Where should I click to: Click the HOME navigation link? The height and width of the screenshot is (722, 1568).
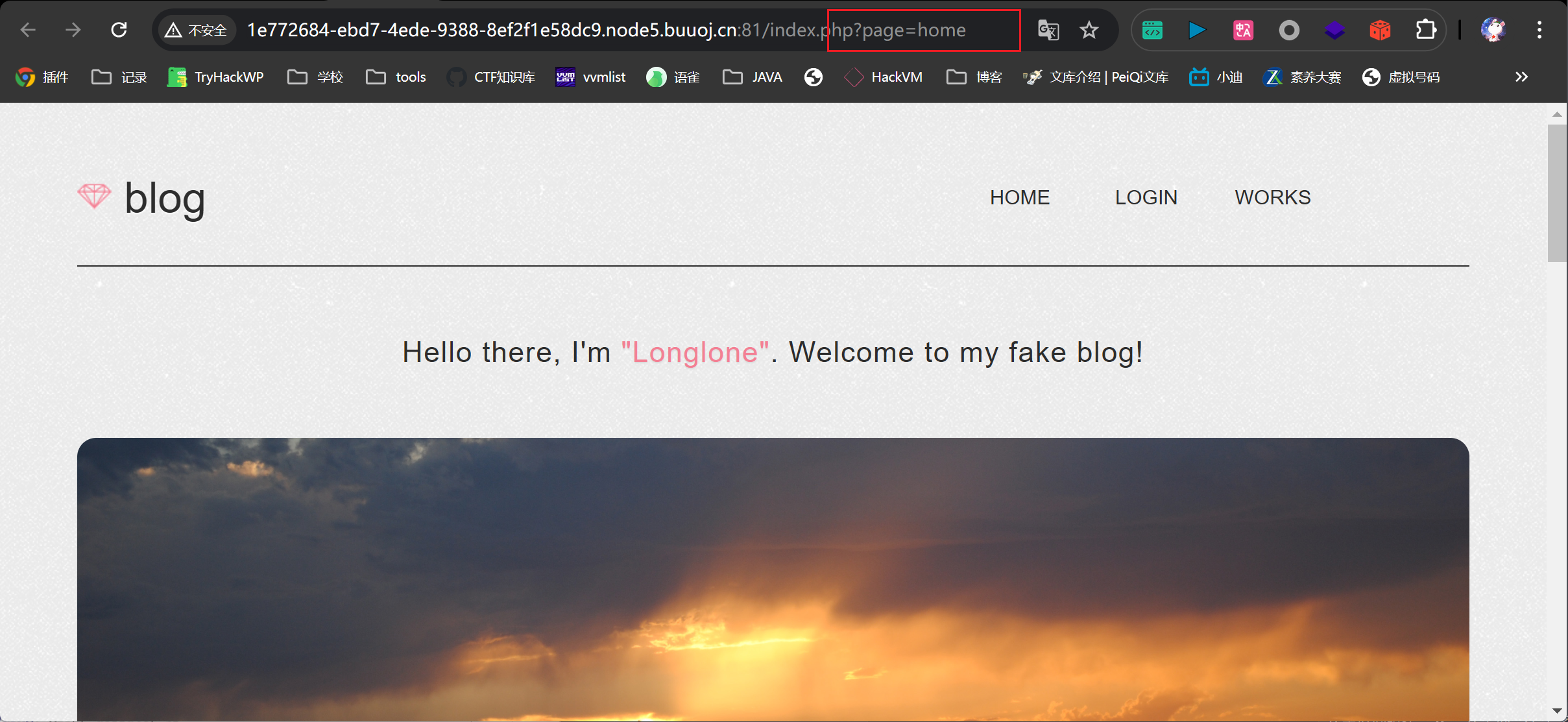(x=1019, y=197)
